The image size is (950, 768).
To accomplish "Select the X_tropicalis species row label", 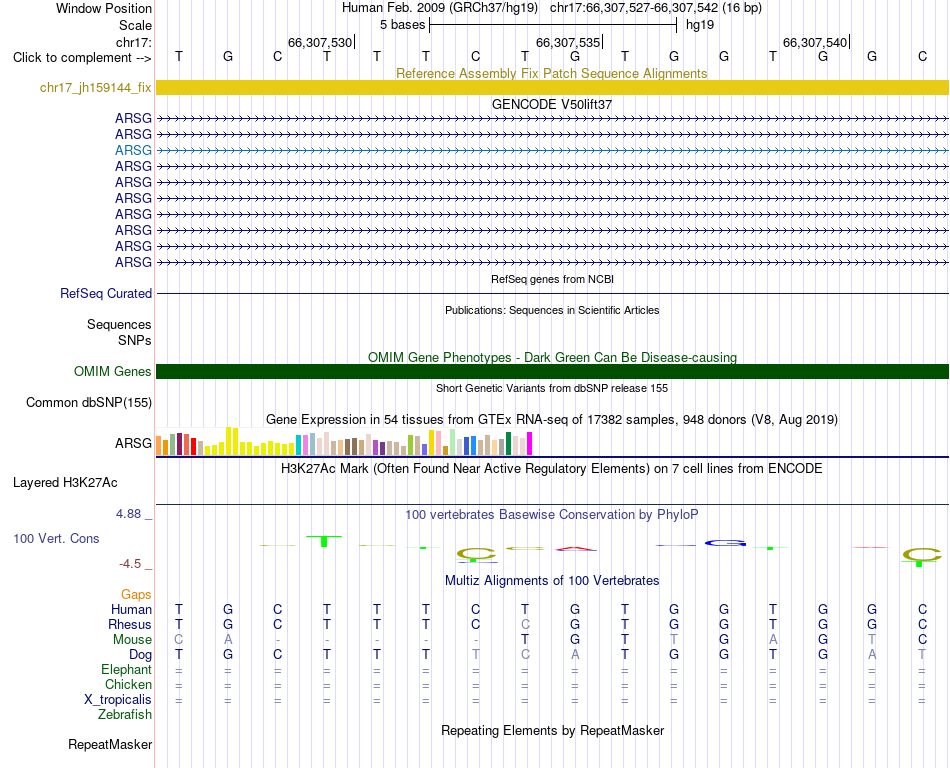I will 118,700.
